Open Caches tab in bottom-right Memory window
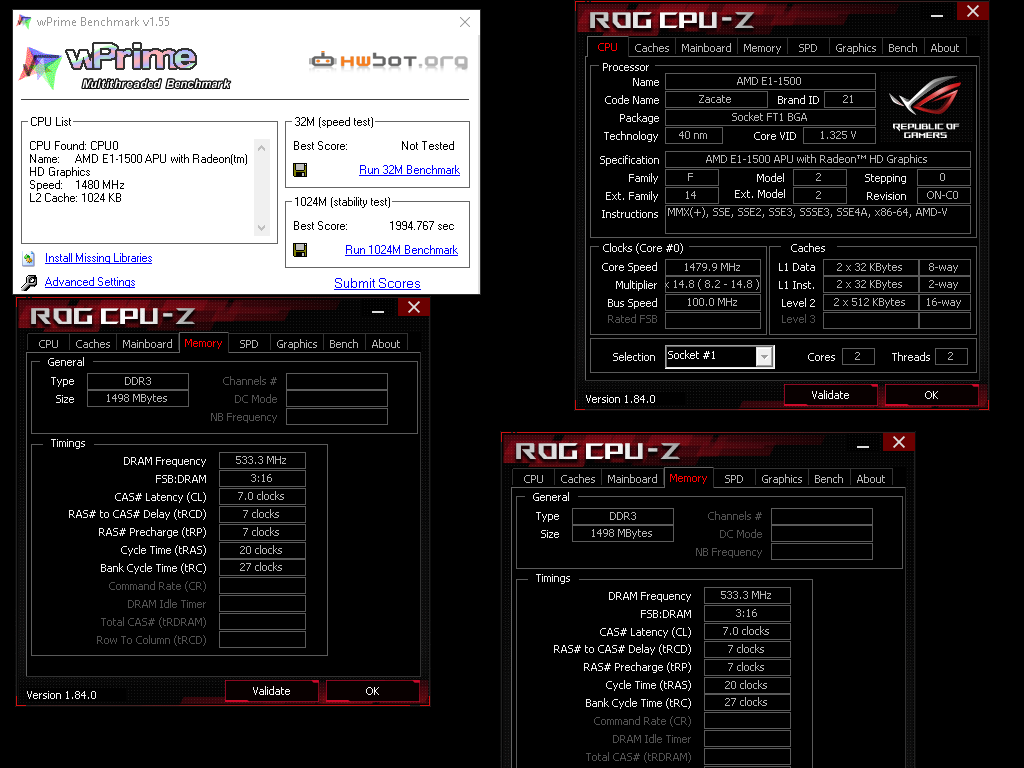This screenshot has width=1024, height=768. pyautogui.click(x=578, y=479)
